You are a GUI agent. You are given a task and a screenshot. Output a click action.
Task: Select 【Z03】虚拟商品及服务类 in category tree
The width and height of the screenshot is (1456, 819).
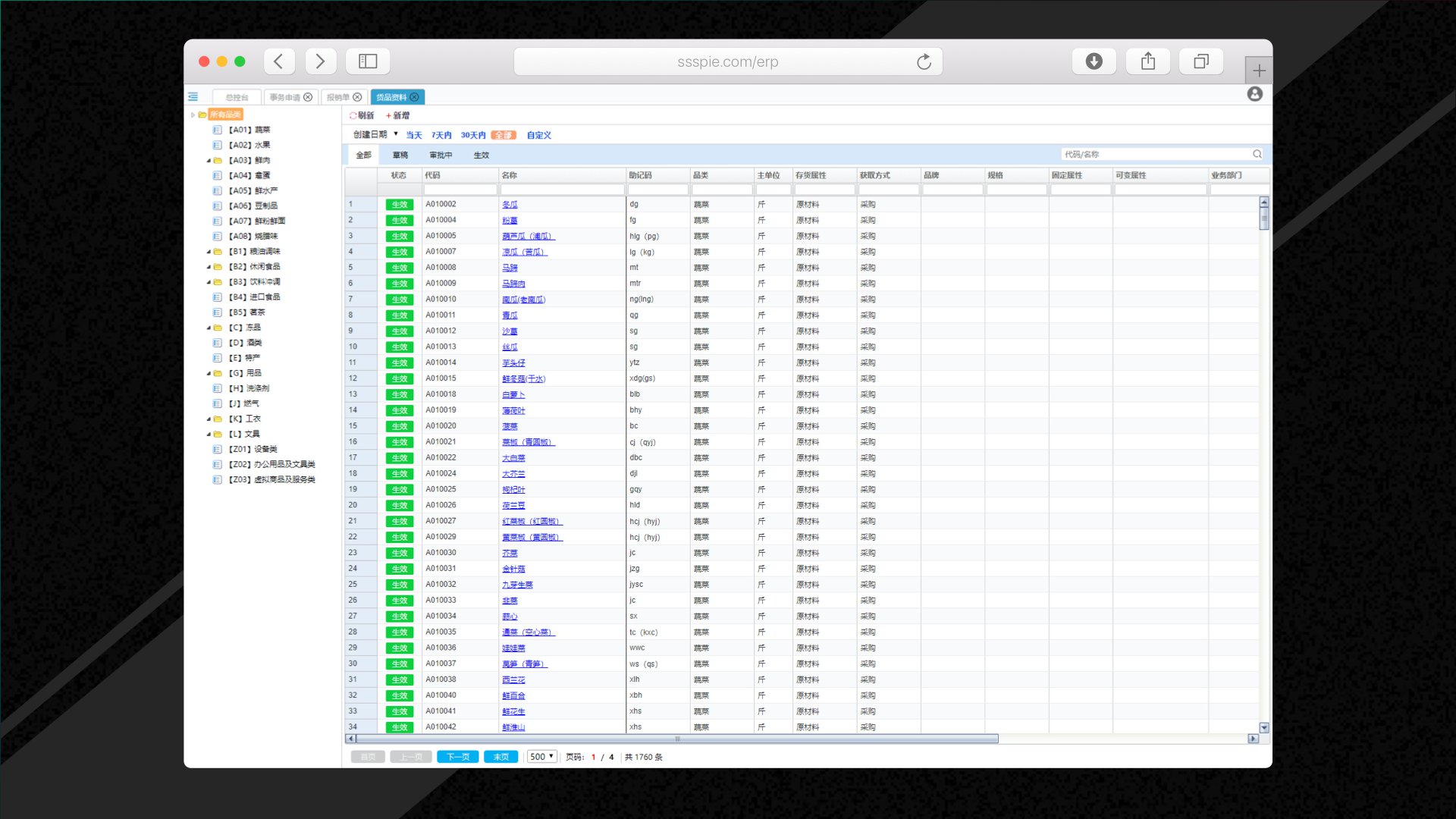point(271,479)
